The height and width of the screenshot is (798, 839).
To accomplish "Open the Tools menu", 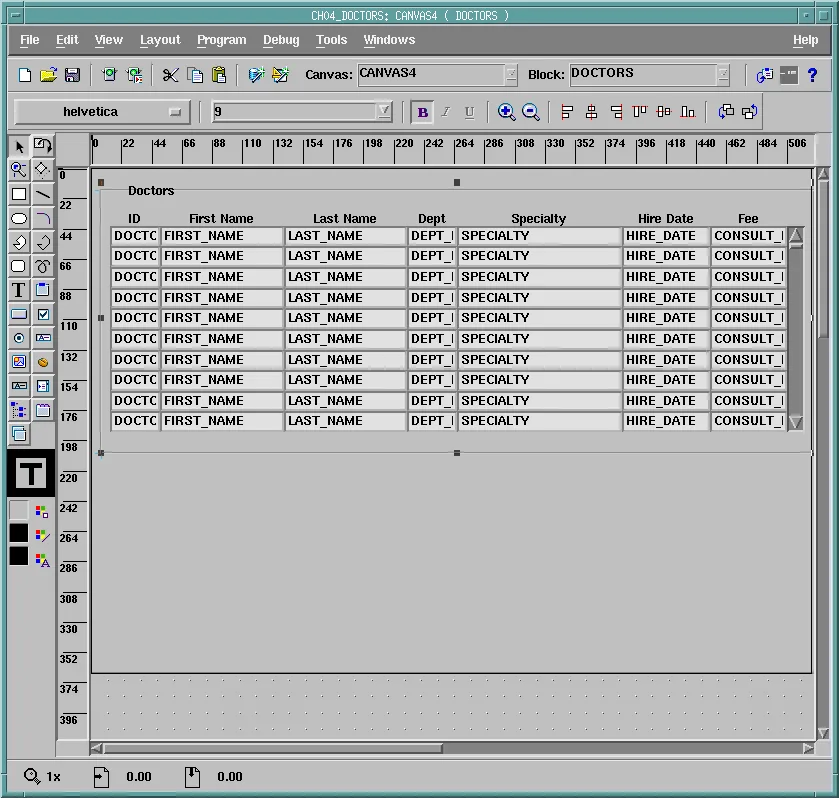I will (x=331, y=40).
